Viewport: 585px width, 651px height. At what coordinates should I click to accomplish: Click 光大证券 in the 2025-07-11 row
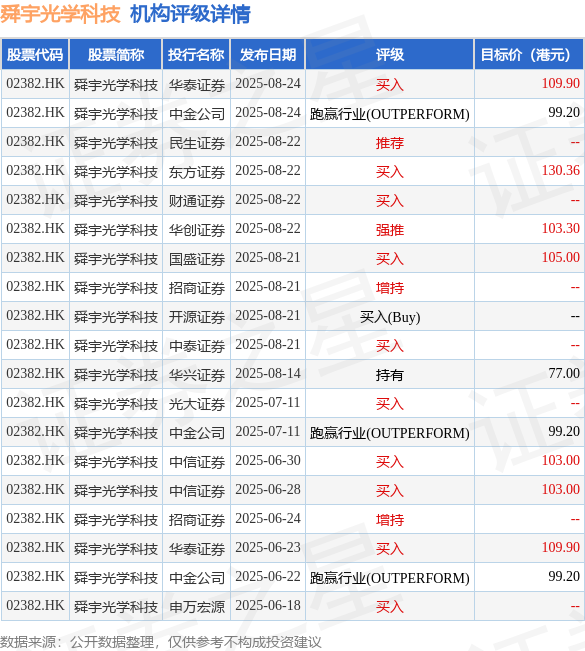(x=197, y=404)
